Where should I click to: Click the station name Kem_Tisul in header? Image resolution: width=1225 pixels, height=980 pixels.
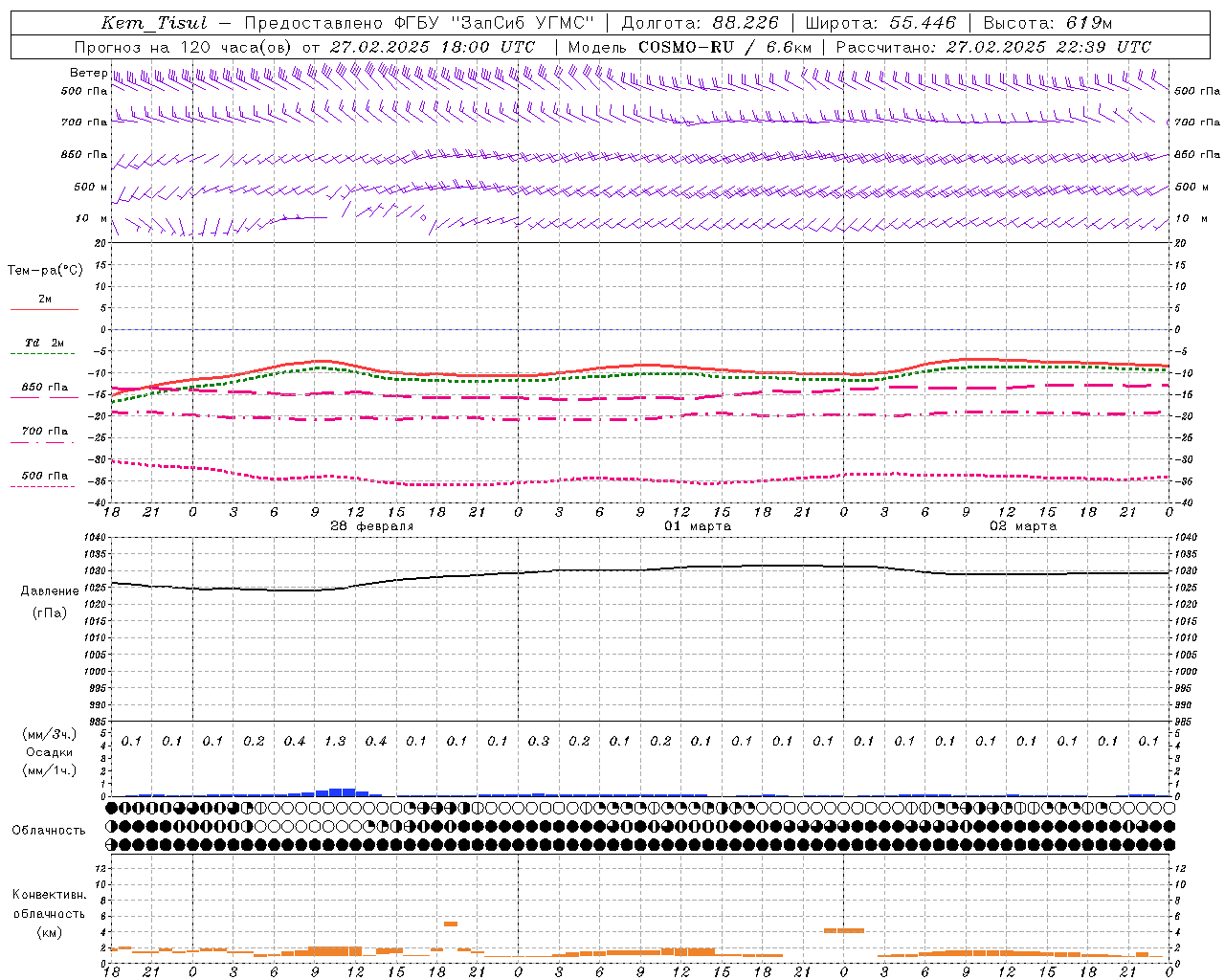click(x=153, y=23)
